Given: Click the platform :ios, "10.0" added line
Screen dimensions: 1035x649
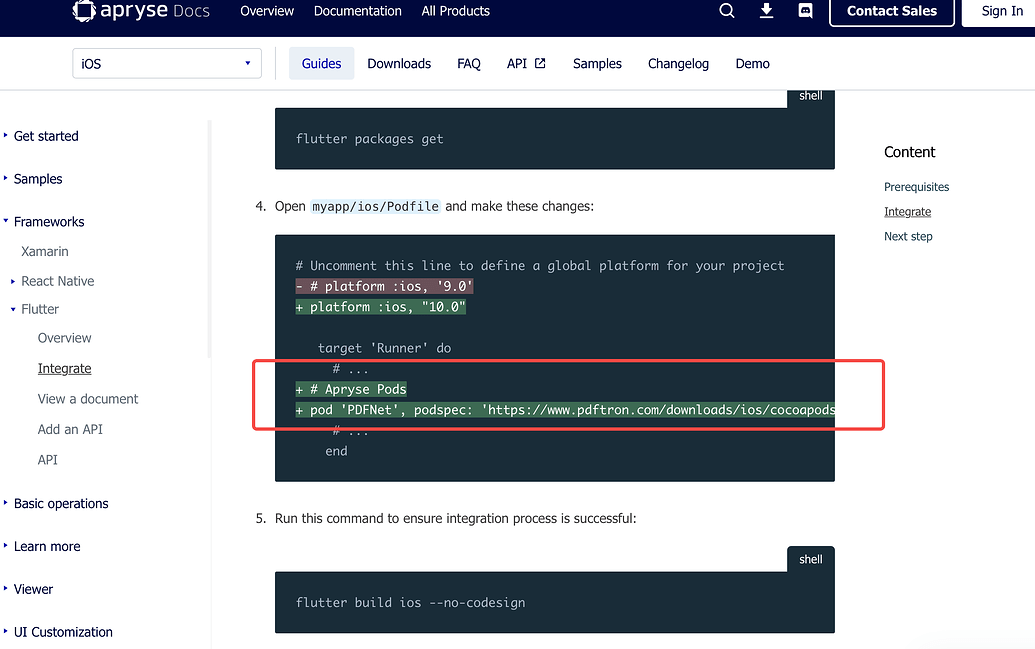Looking at the screenshot, I should click(x=380, y=307).
